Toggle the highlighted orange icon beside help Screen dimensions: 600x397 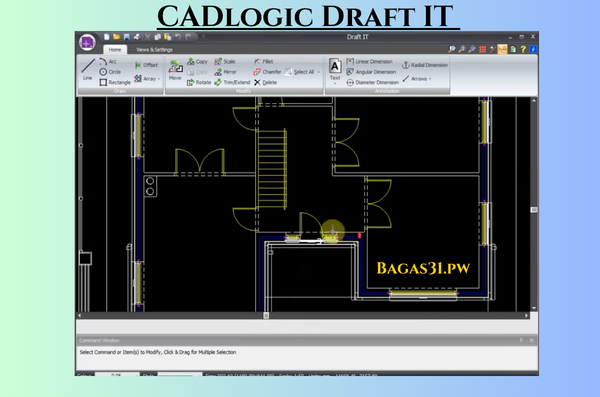[x=502, y=49]
